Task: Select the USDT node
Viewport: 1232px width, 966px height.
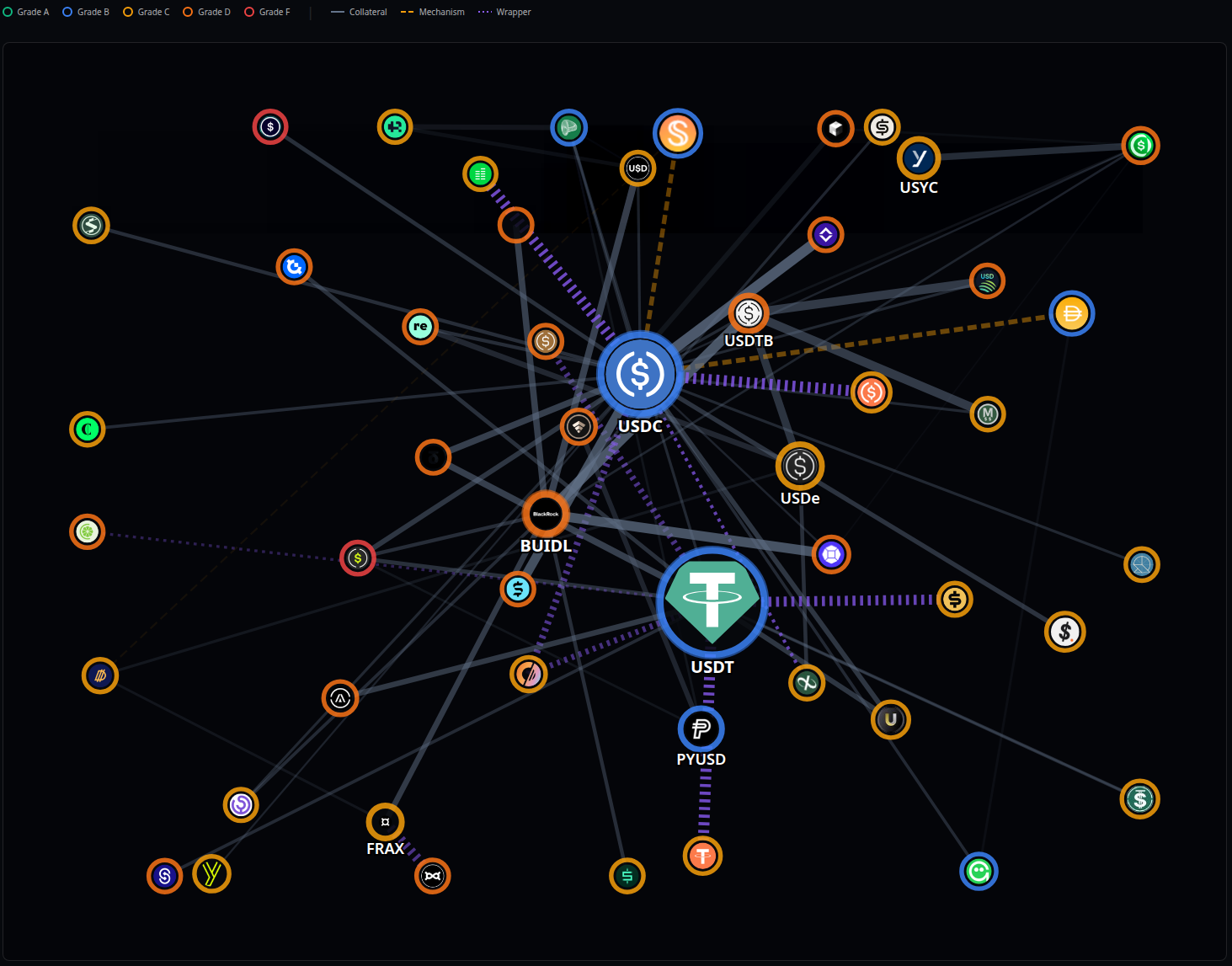Action: [712, 602]
